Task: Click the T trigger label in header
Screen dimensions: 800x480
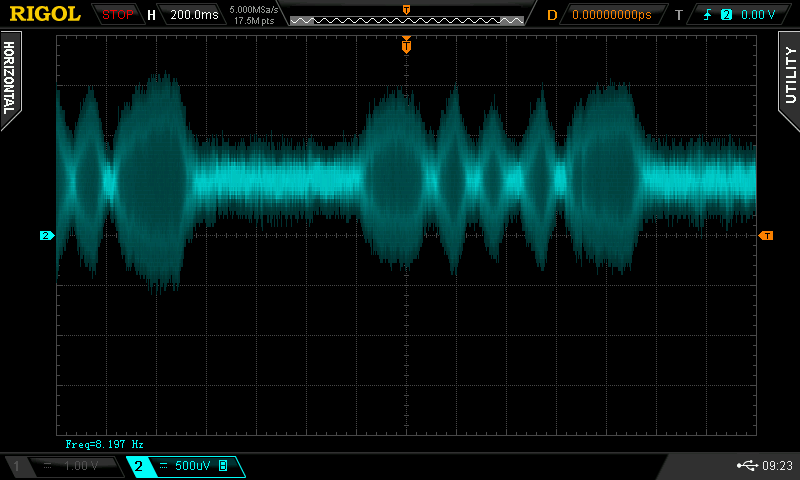Action: pos(679,15)
